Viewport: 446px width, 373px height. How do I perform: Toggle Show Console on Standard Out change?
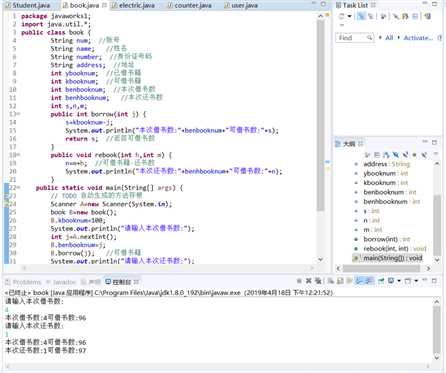(359, 281)
